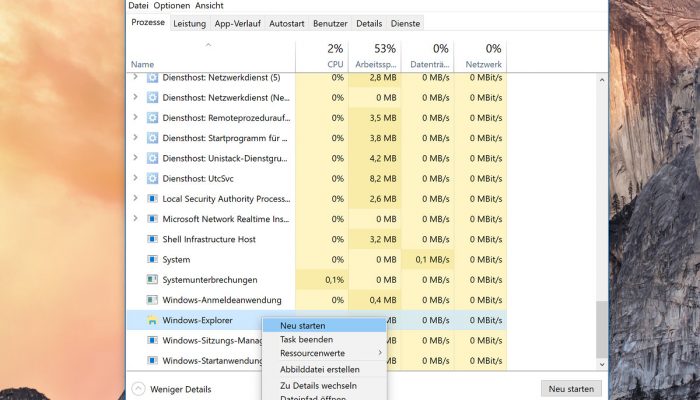Click gear icon of Diensthost: Remoteprozeduraufruf
The image size is (700, 400).
pos(152,118)
